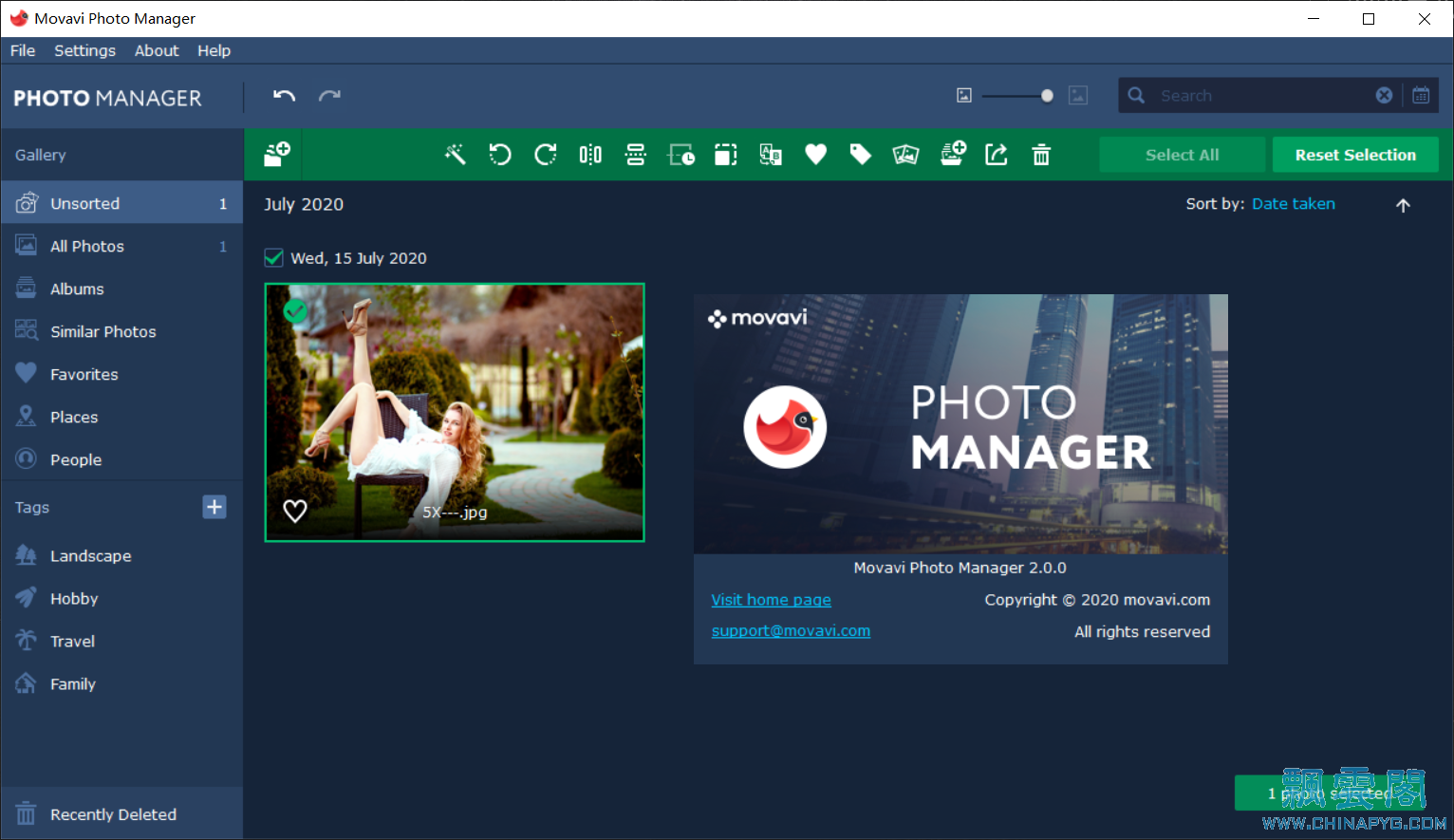Flip photo vertically
The height and width of the screenshot is (840, 1454).
[636, 155]
